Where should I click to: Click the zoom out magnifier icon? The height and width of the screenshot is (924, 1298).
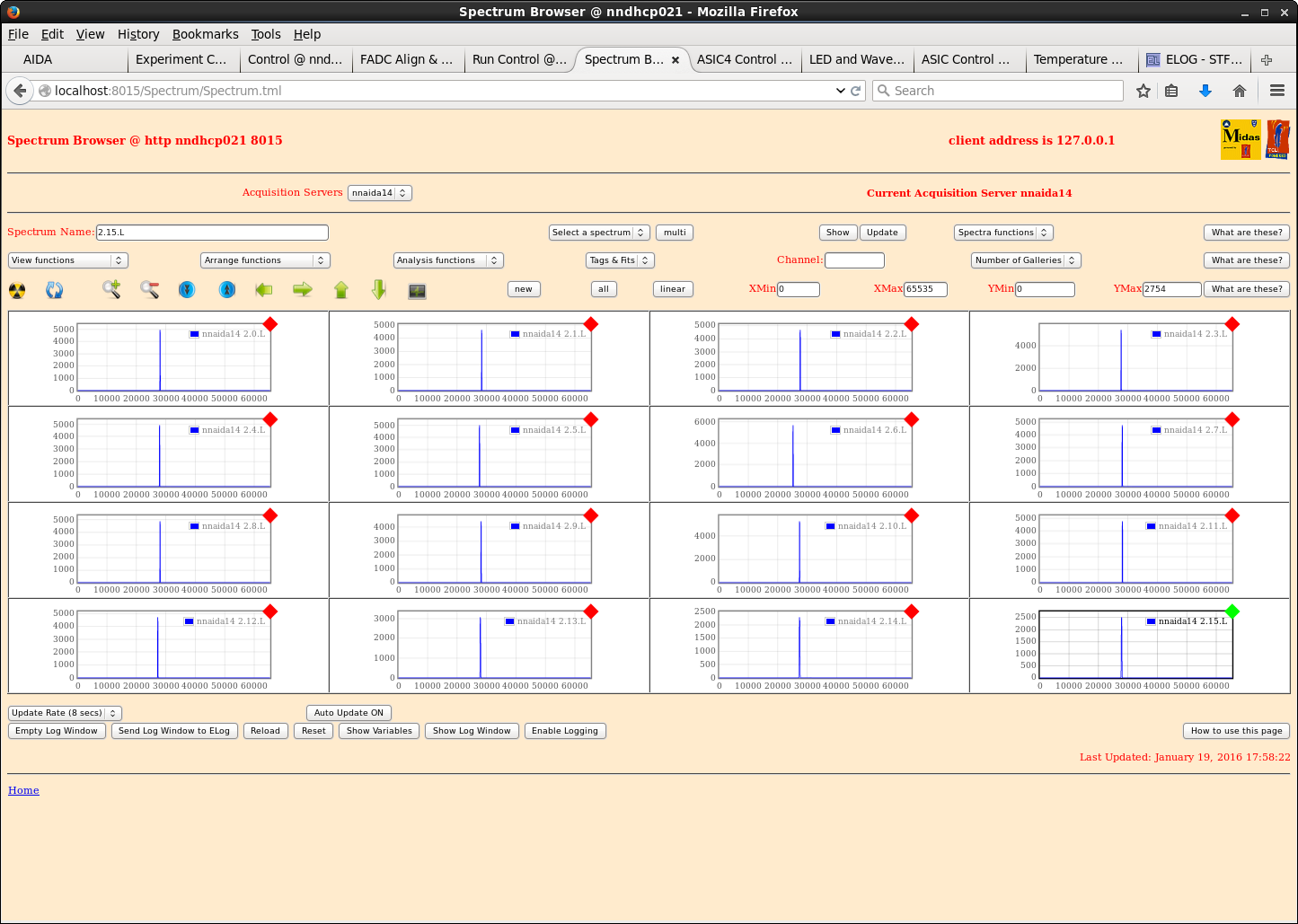[149, 289]
